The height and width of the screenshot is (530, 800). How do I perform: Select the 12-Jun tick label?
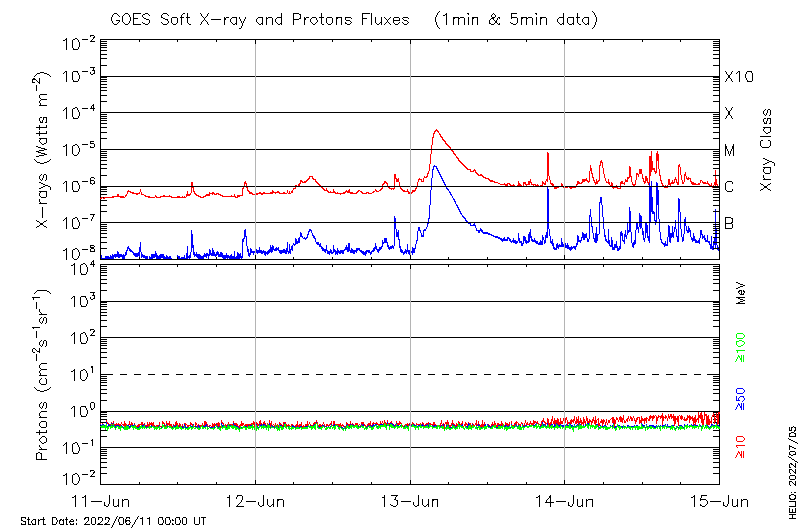(256, 500)
